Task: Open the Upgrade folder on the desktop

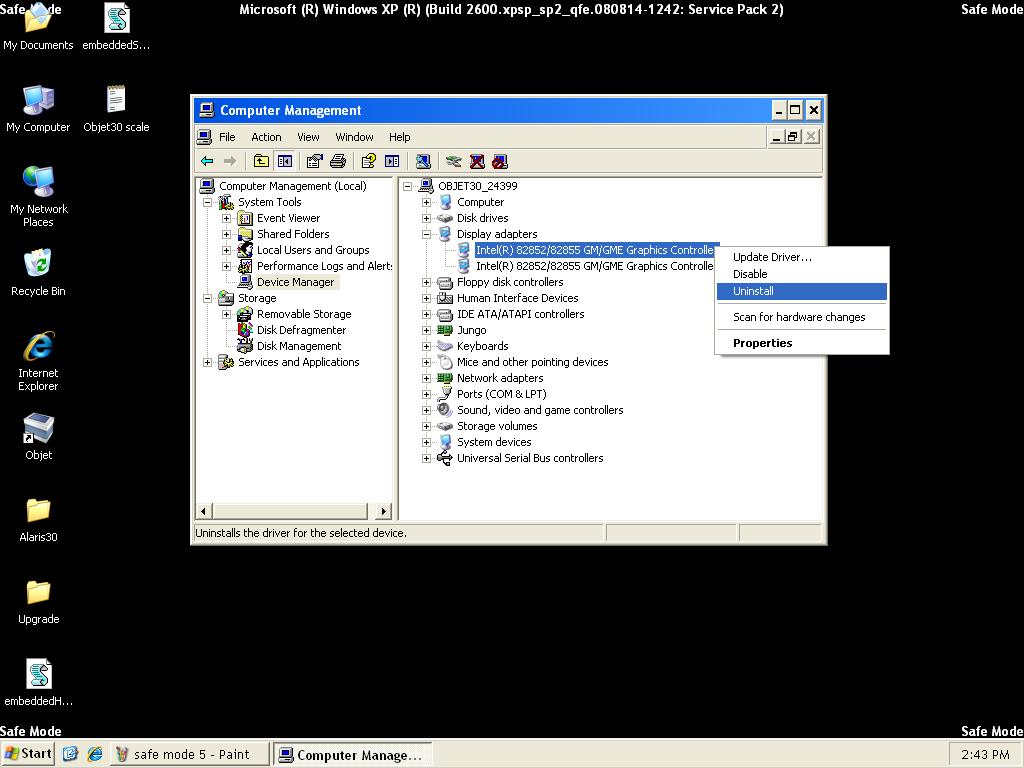Action: 39,601
